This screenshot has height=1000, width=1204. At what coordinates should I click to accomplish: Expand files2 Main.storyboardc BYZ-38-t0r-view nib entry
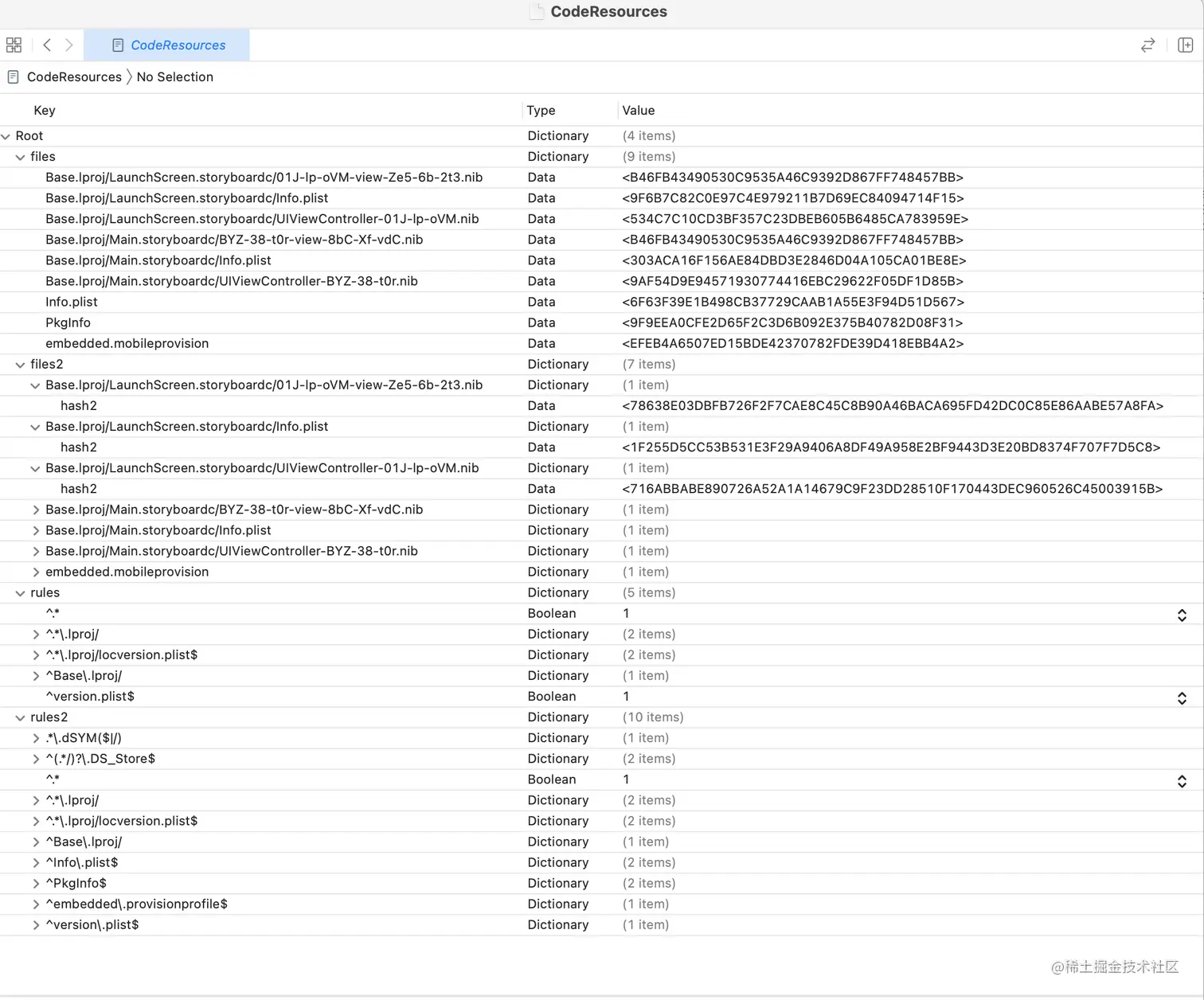coord(36,510)
